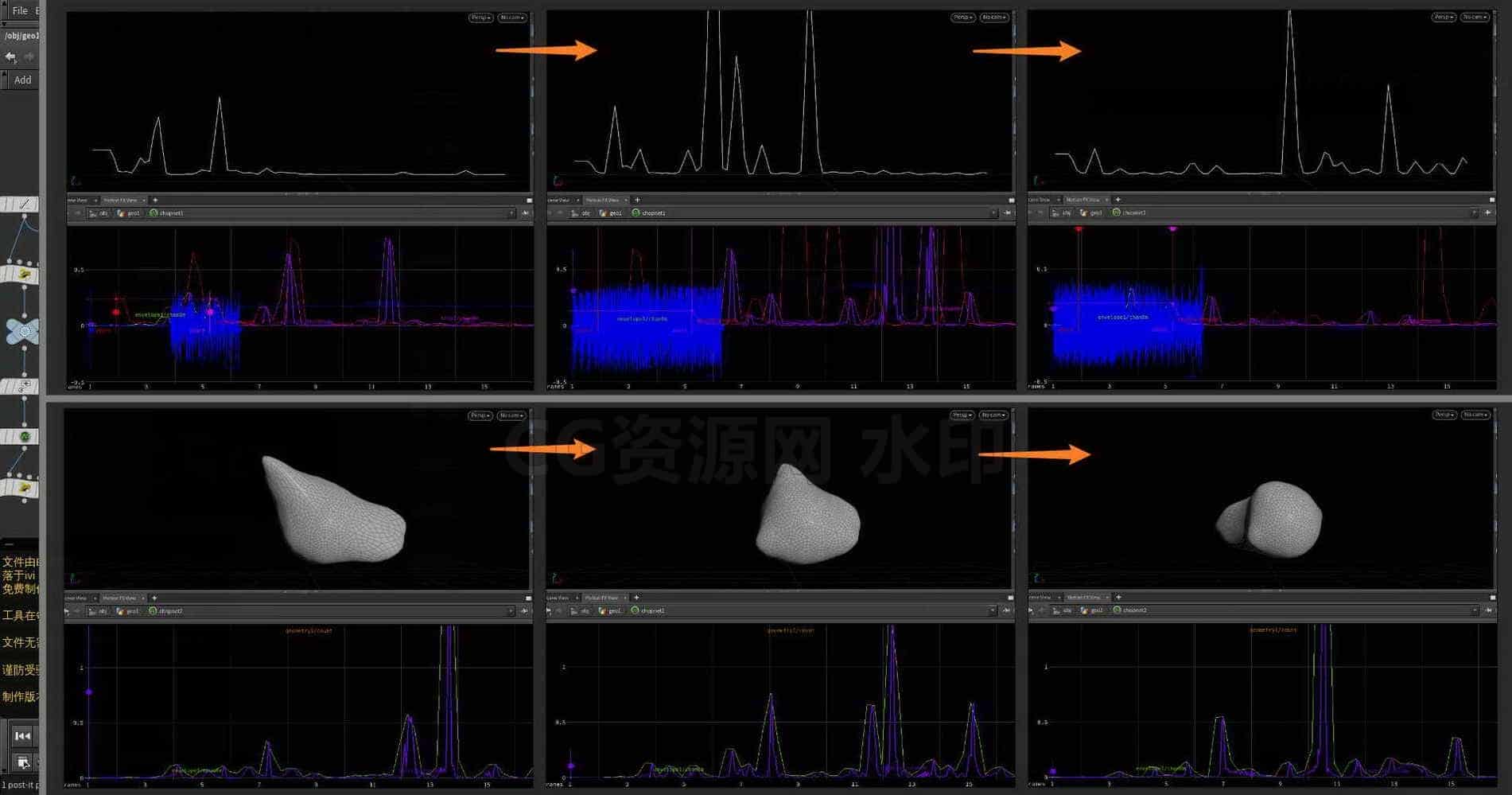
Task: Open path history arrow in top-left path bar
Action: (x=511, y=213)
